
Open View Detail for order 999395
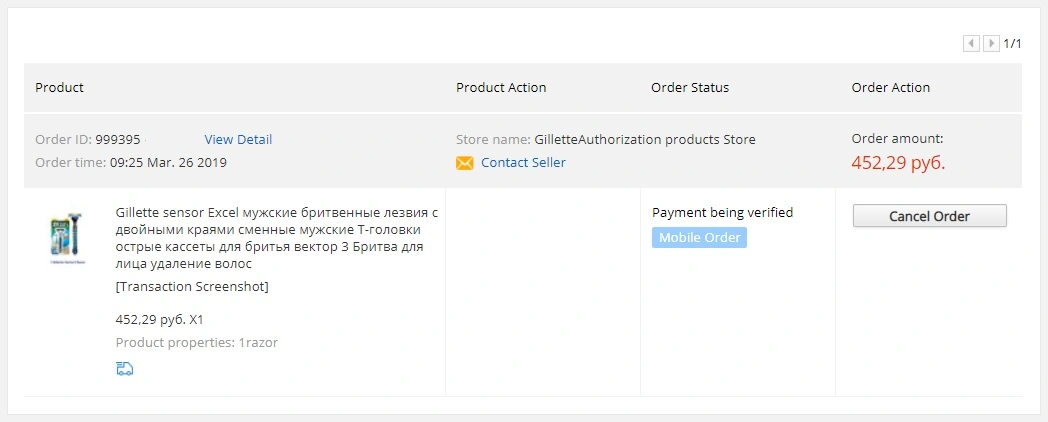(238, 140)
